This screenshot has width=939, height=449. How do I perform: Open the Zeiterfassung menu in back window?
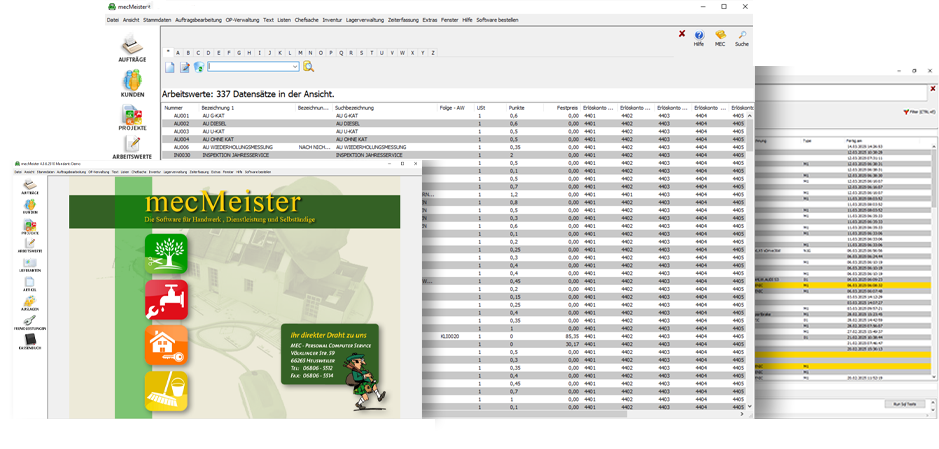pos(403,20)
